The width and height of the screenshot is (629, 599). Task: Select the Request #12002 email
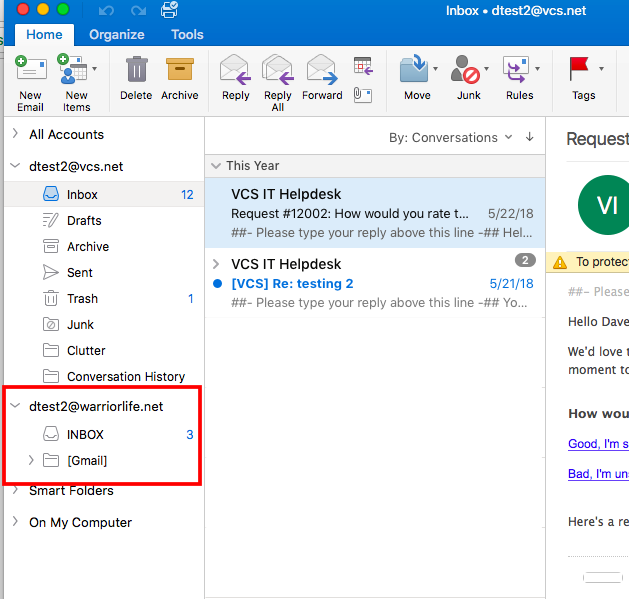coord(375,213)
